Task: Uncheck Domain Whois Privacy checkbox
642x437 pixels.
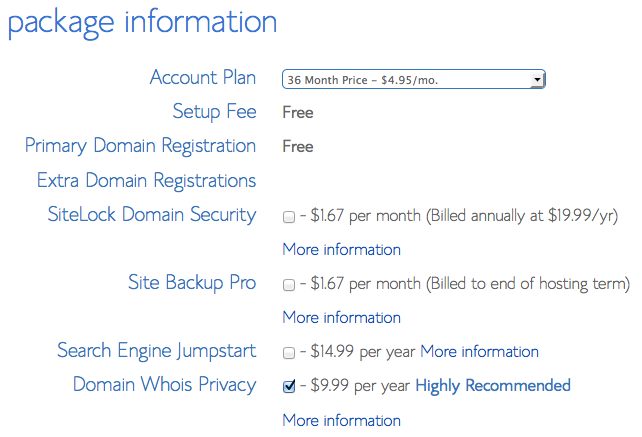Action: point(289,386)
